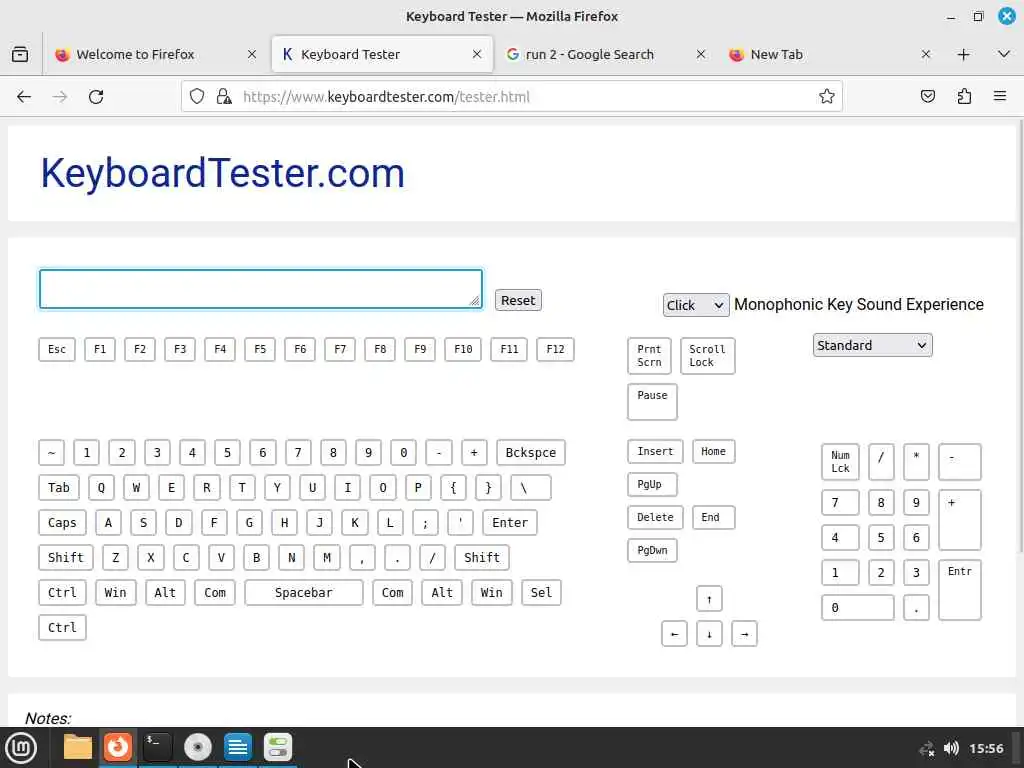
Task: Go back with the browser back arrow
Action: [x=24, y=97]
